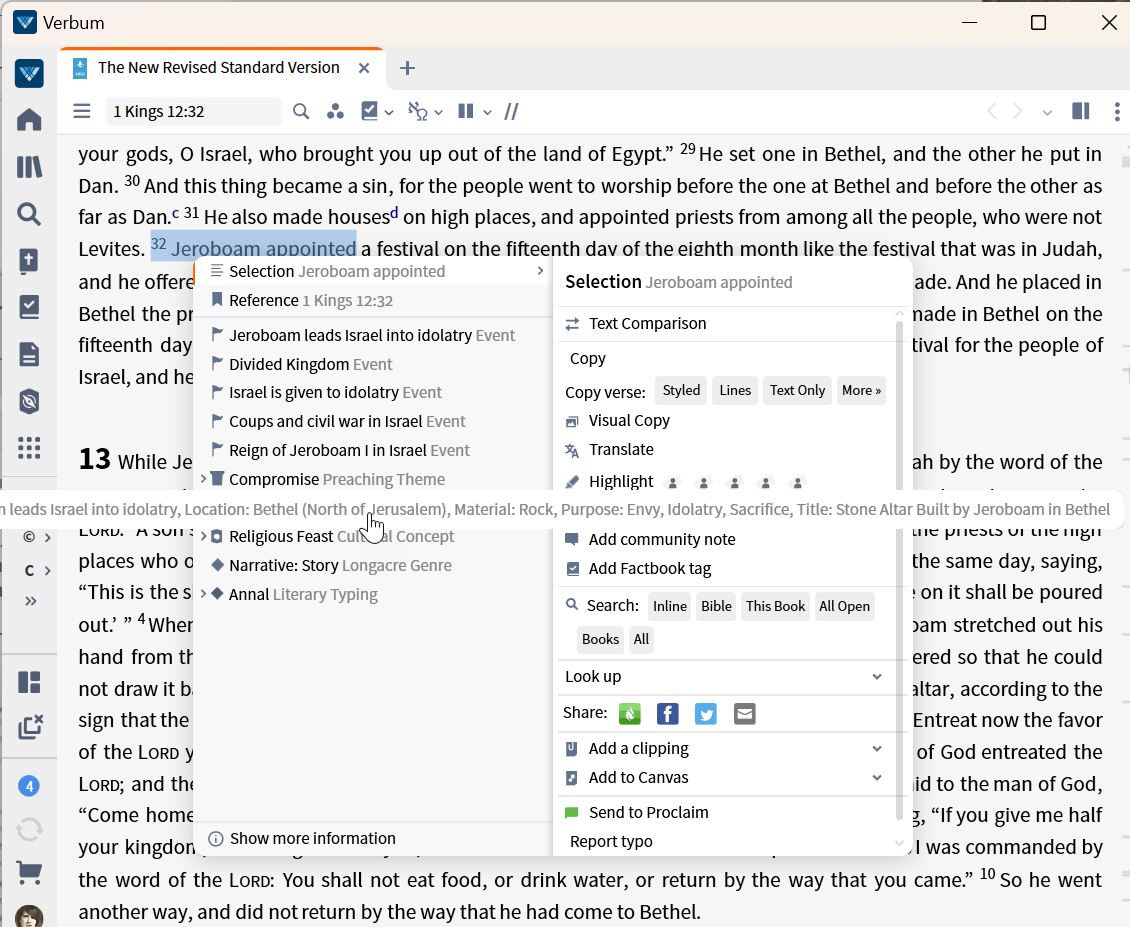Open the Factbook icon in the sidebar
Screen dimensions: 1130x927
29,307
